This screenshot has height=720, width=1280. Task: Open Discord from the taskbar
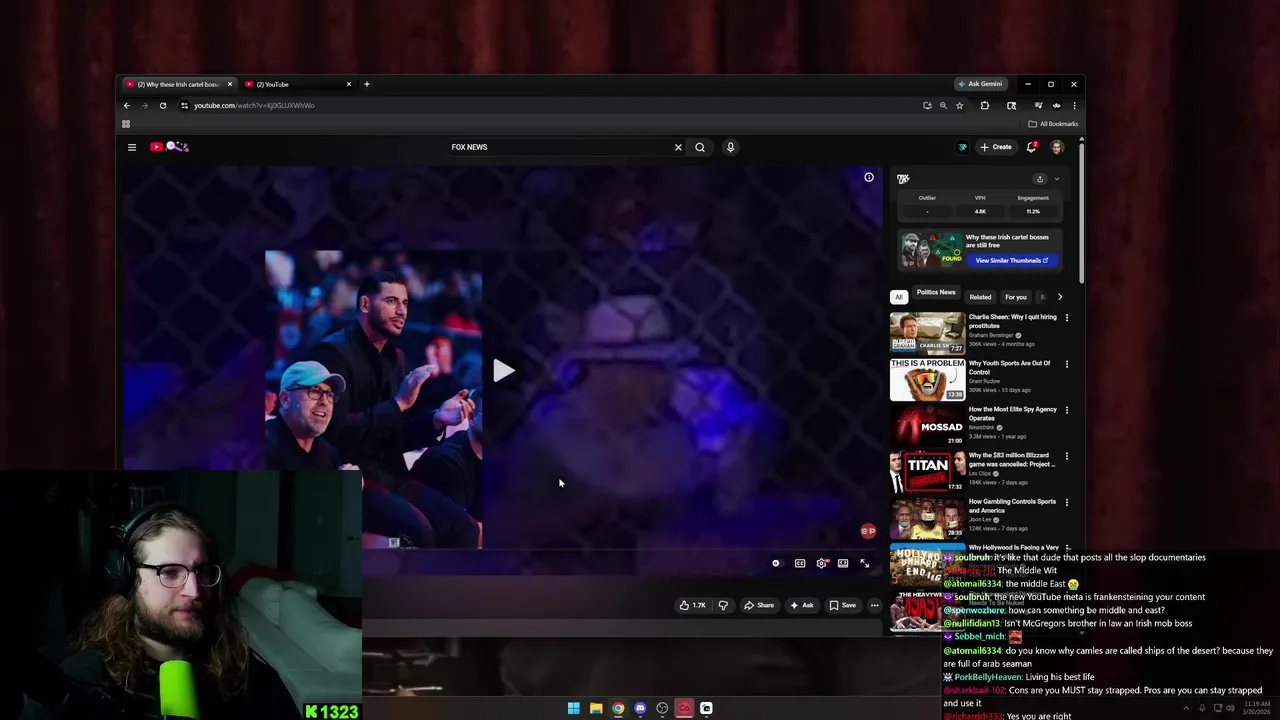640,708
